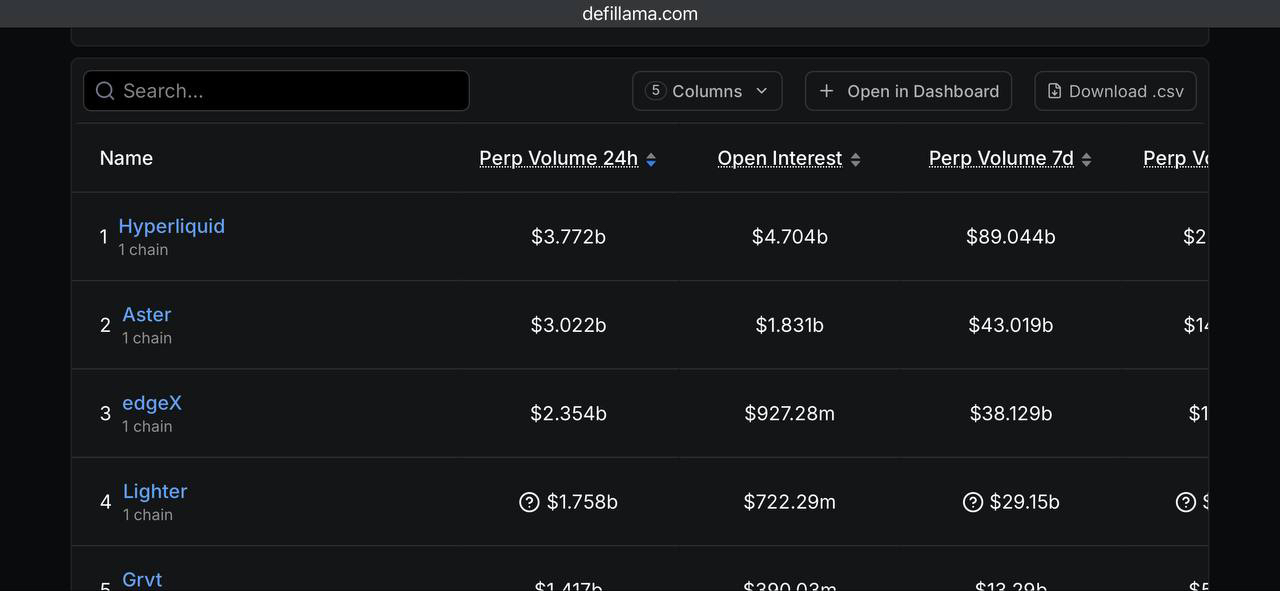Click the Name column header
Image resolution: width=1280 pixels, height=591 pixels.
click(x=126, y=158)
